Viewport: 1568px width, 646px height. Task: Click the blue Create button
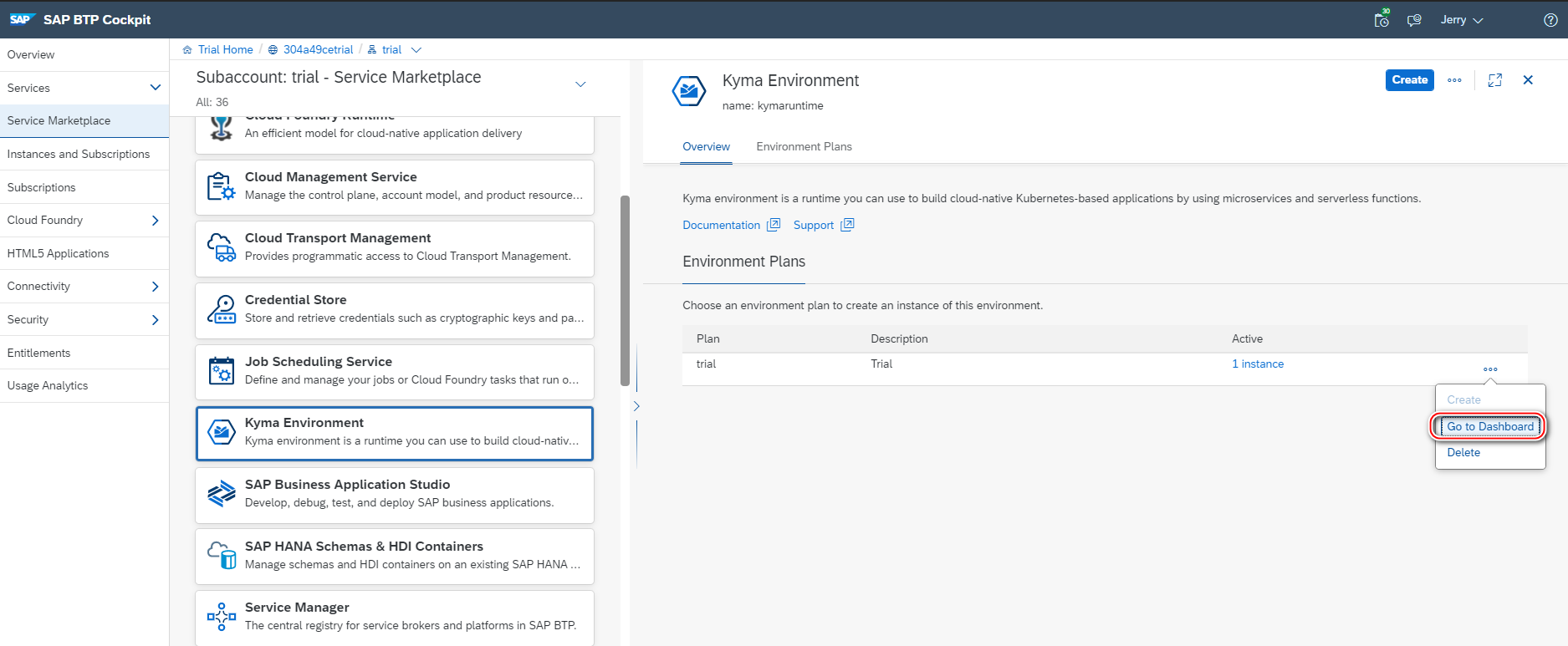coord(1410,80)
